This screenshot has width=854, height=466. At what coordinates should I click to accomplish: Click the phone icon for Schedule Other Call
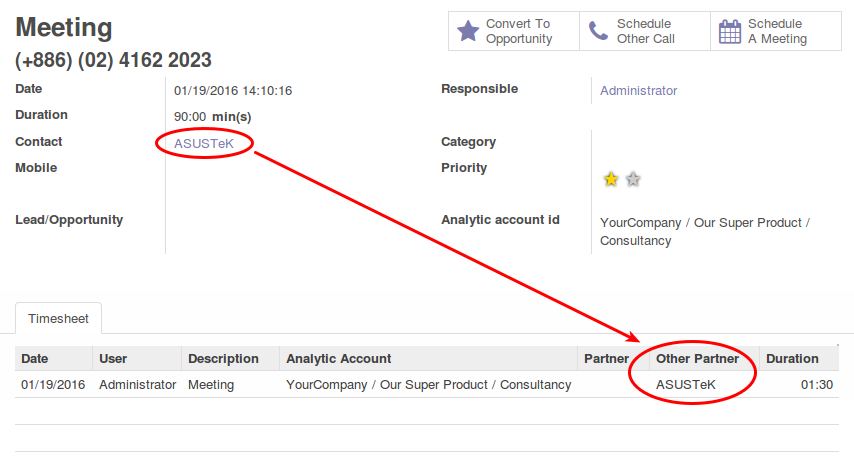(x=598, y=31)
